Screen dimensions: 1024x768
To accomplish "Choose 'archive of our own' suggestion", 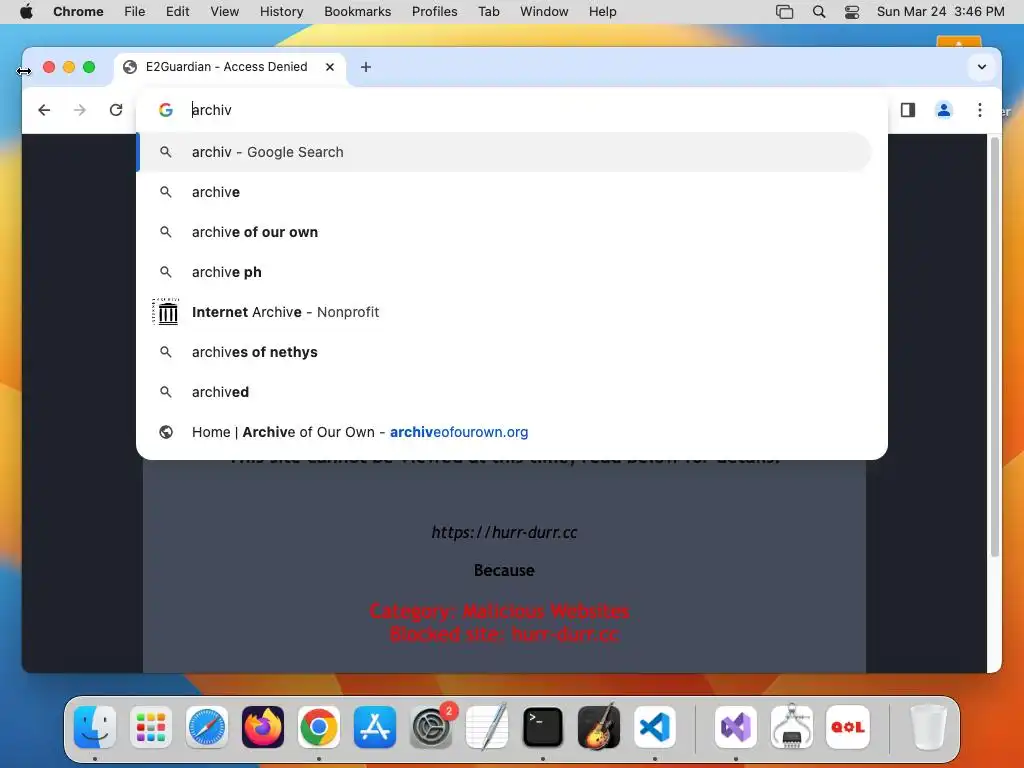I will point(505,232).
